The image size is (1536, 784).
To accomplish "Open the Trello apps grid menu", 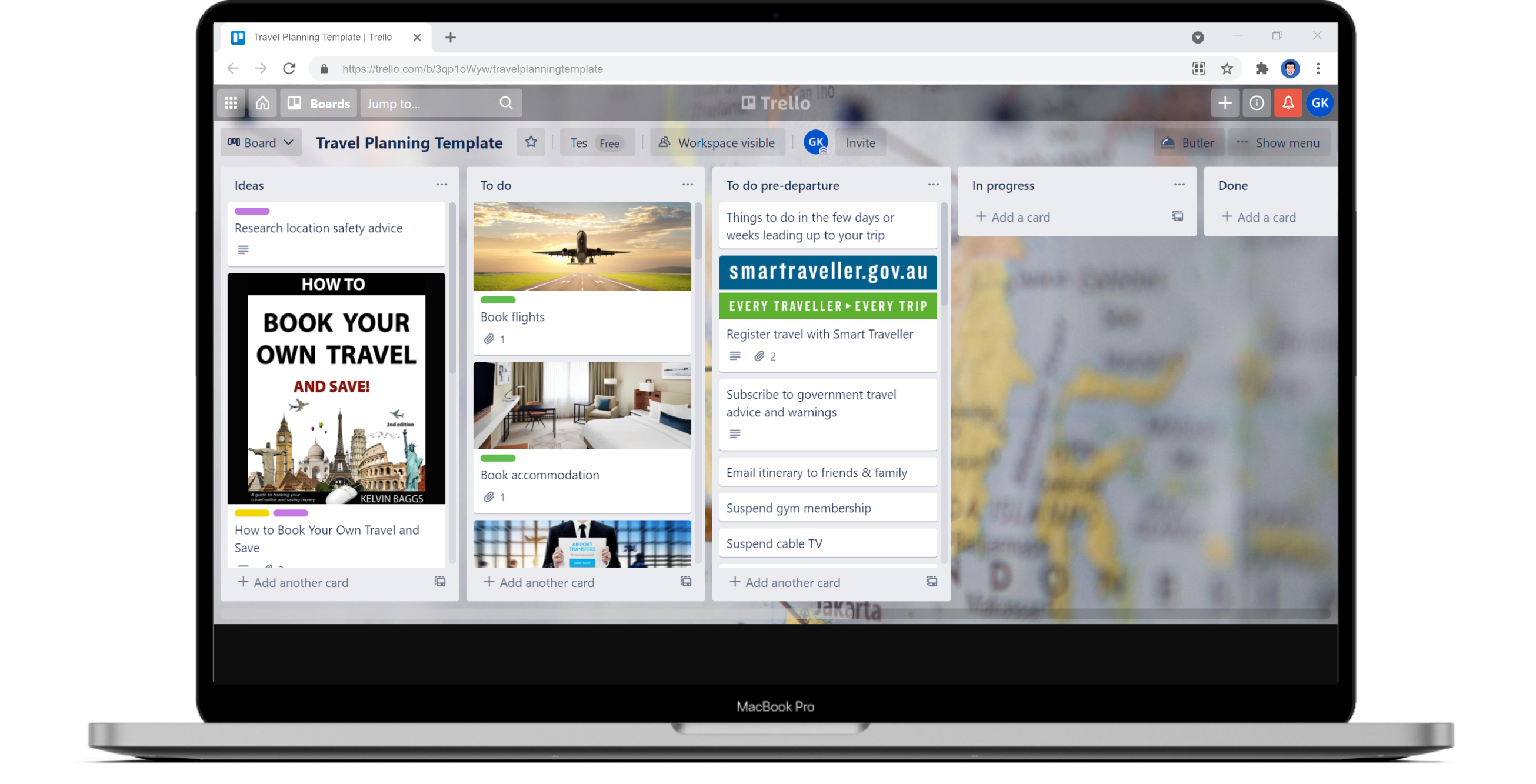I will point(231,103).
